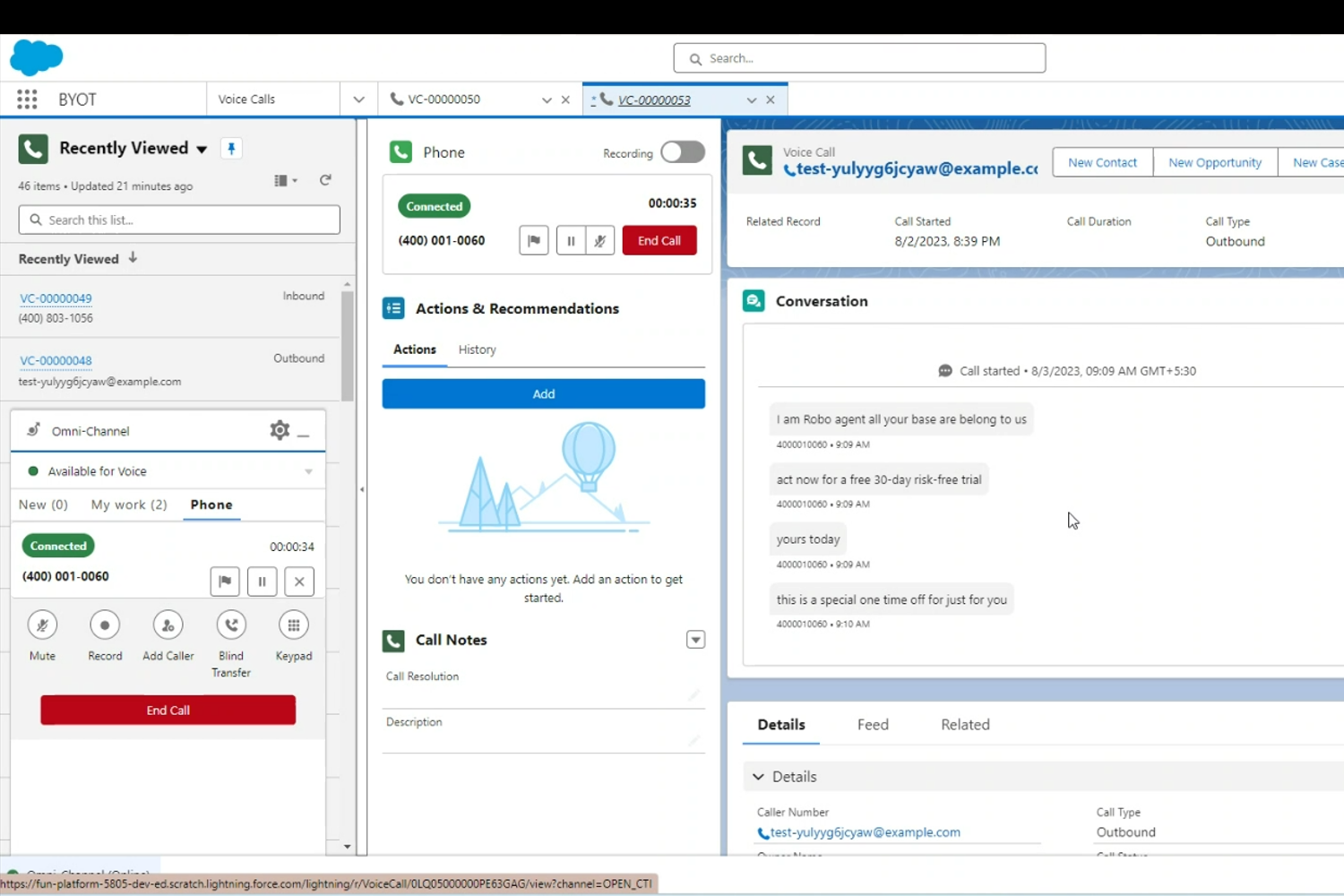Refresh the Recently Viewed list
Viewport: 1344px width, 896px height.
(x=325, y=180)
